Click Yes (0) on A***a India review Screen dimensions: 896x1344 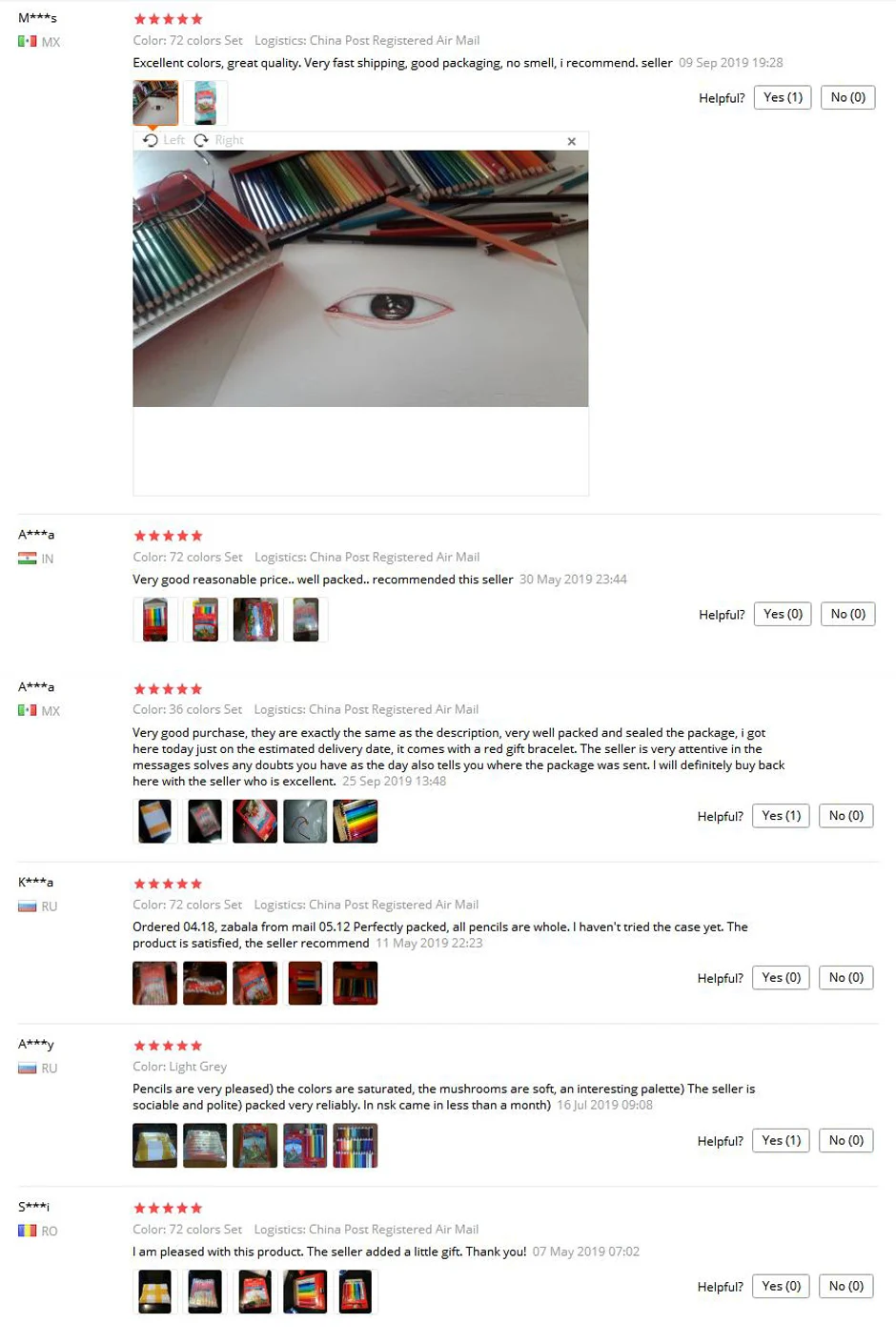click(783, 614)
